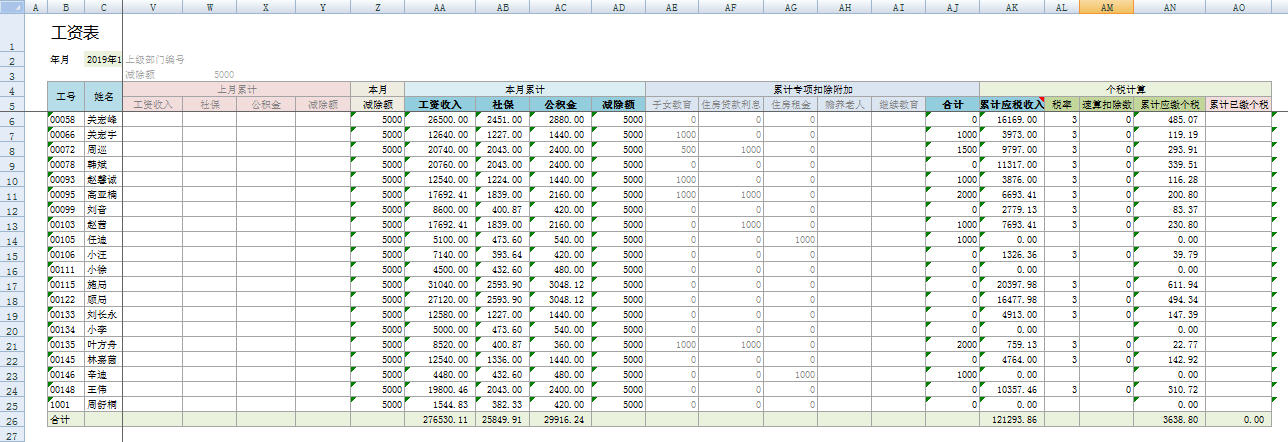Select the 累计专项扣除附加 header cell

[812, 89]
